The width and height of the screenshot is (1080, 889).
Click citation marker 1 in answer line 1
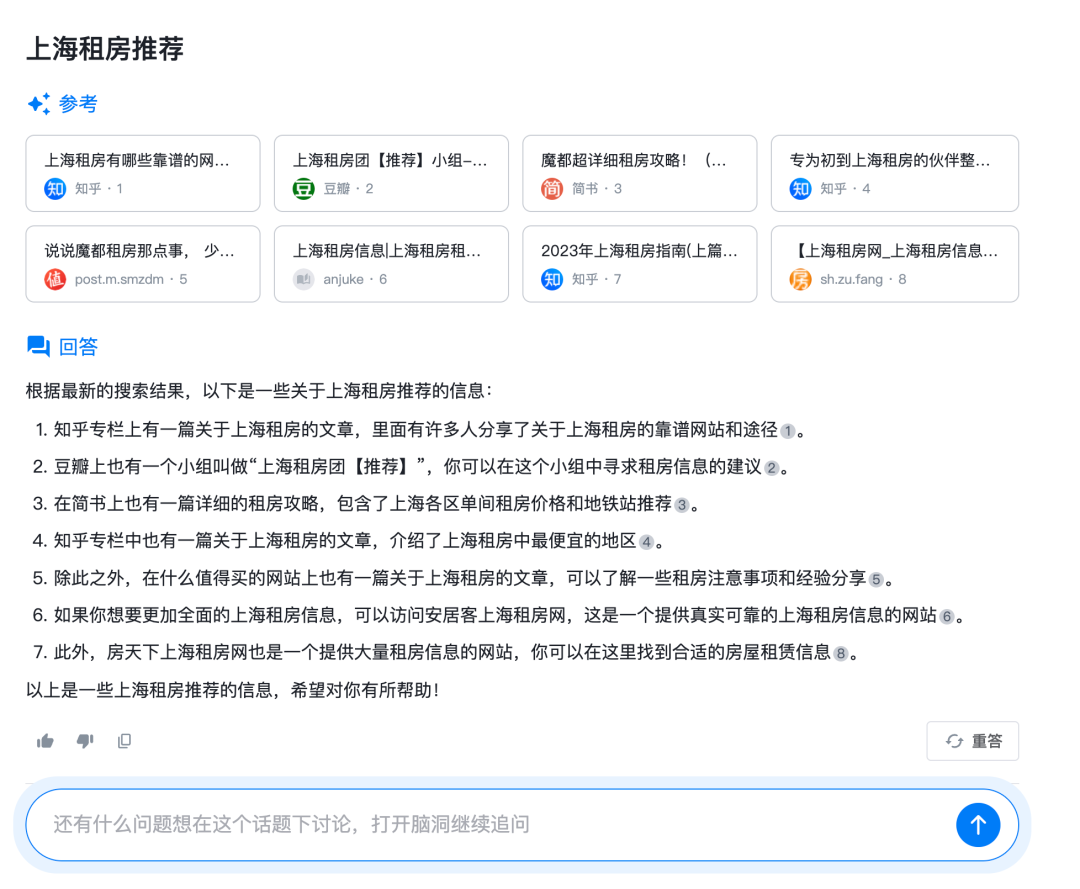(788, 432)
